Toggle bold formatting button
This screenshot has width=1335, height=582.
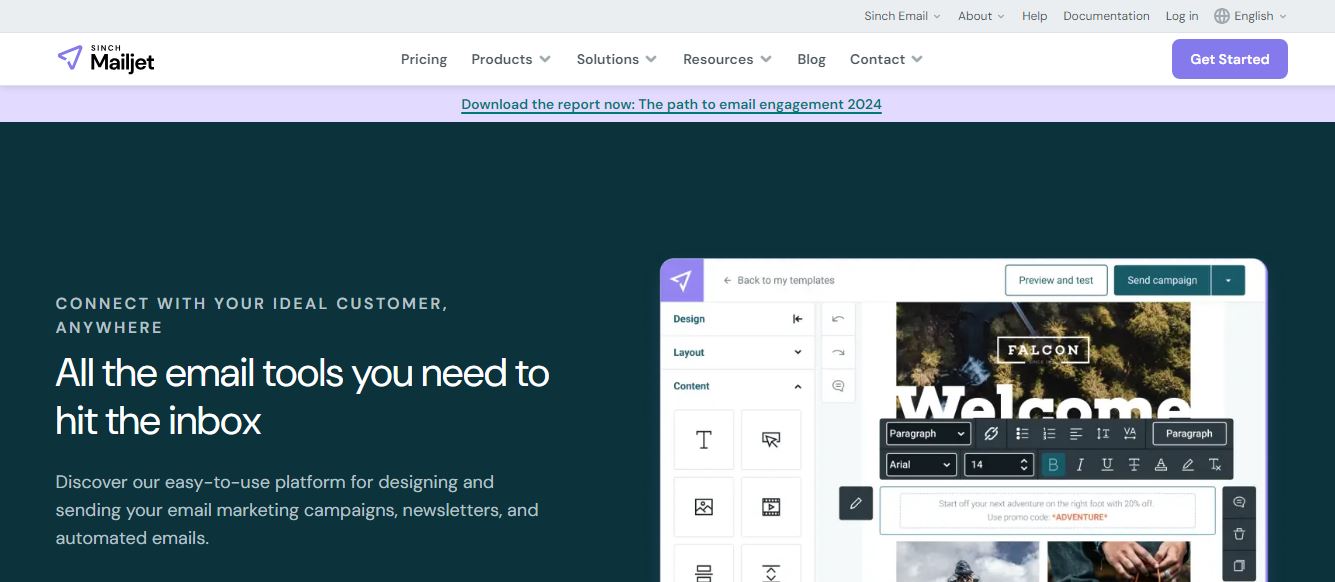coord(1053,465)
